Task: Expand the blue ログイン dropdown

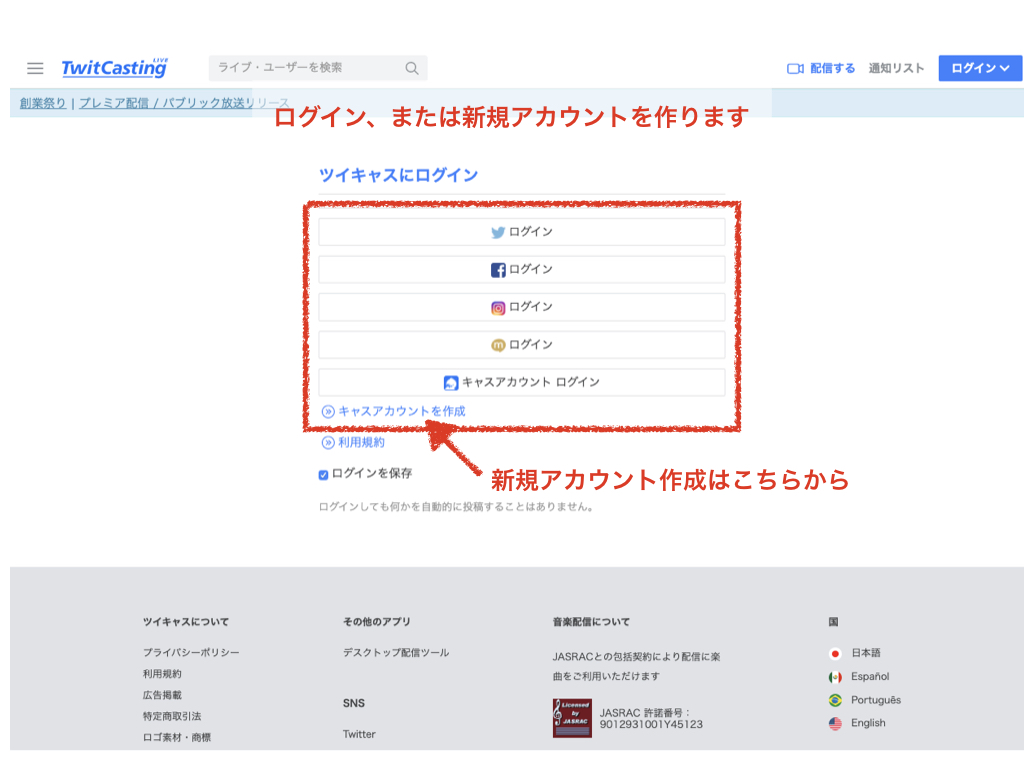Action: pyautogui.click(x=979, y=68)
